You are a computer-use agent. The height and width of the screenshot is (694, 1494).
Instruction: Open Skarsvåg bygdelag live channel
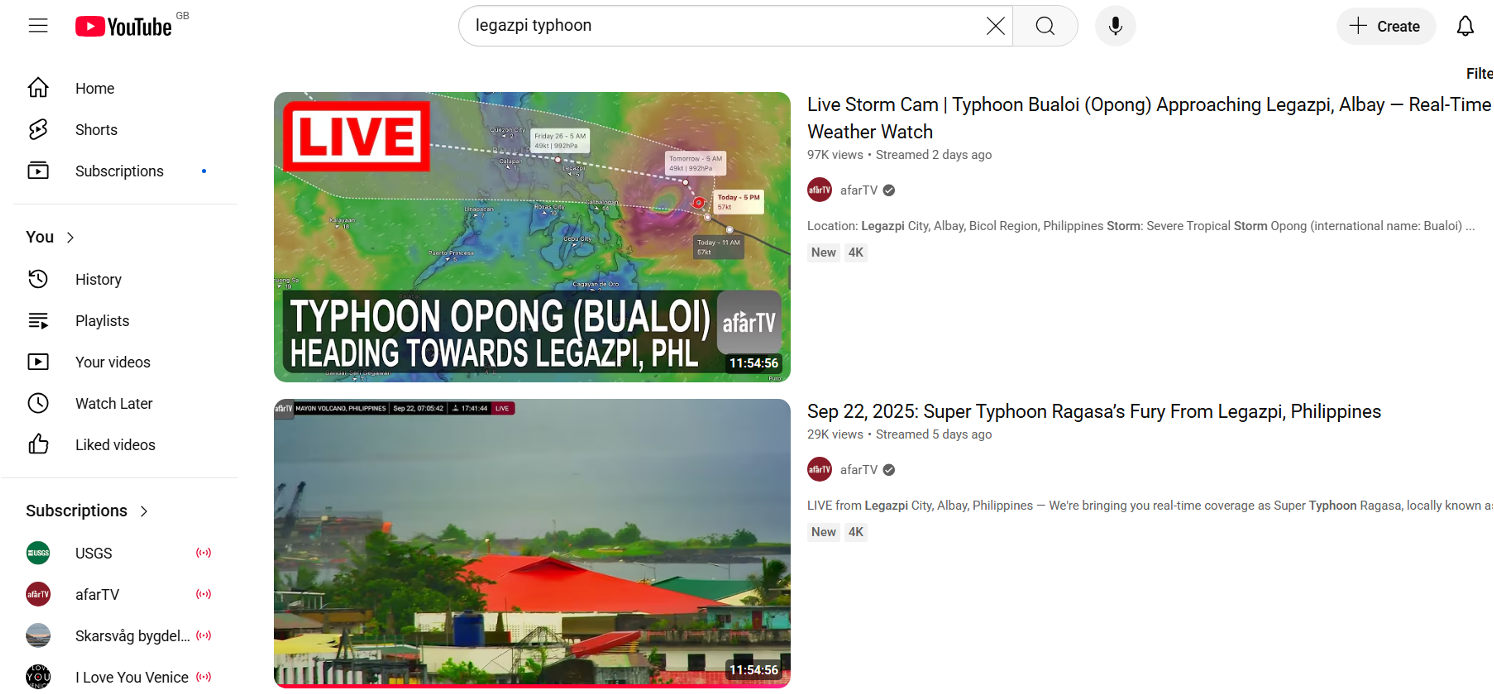[132, 636]
